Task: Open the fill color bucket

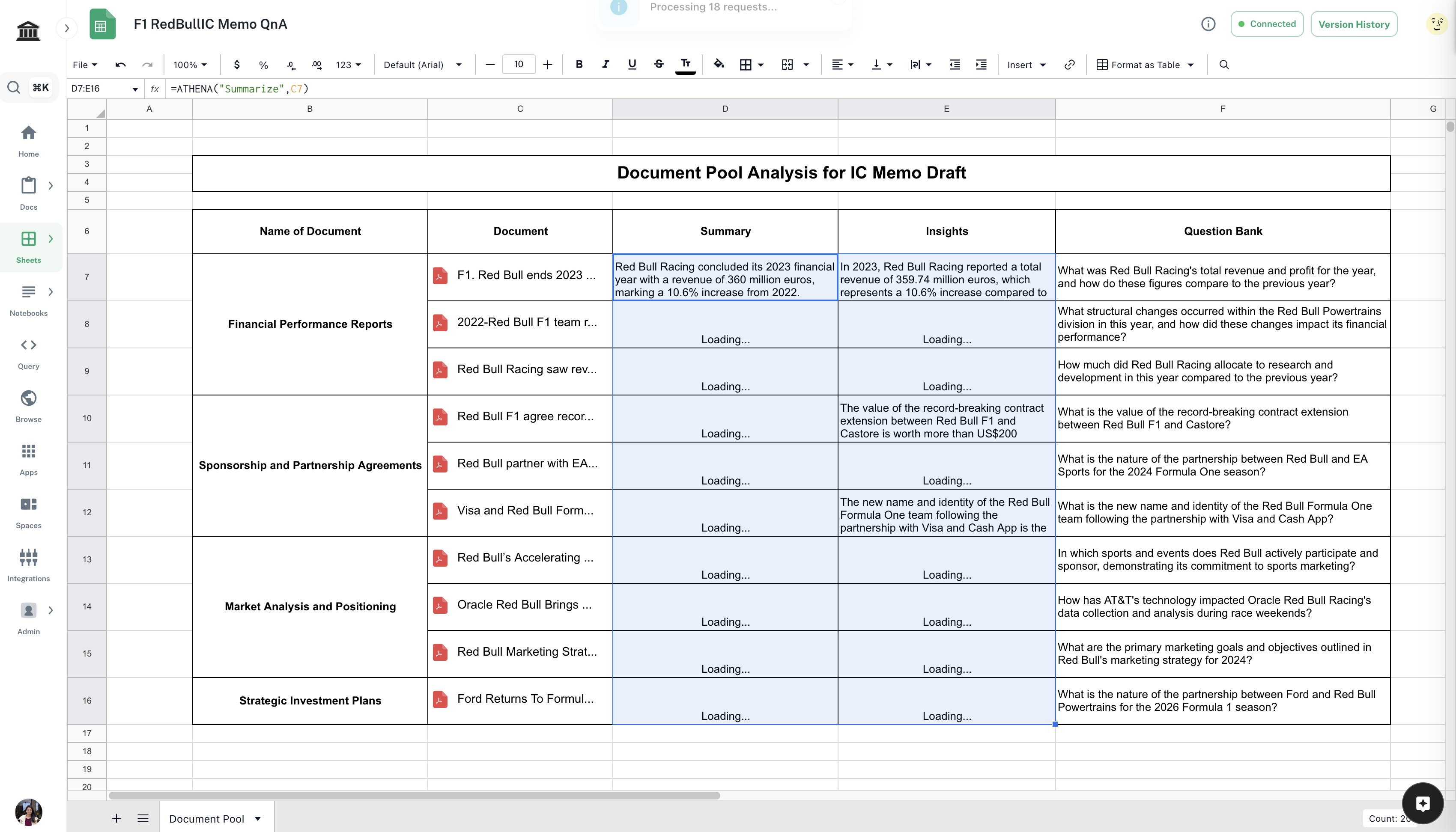Action: [x=719, y=65]
